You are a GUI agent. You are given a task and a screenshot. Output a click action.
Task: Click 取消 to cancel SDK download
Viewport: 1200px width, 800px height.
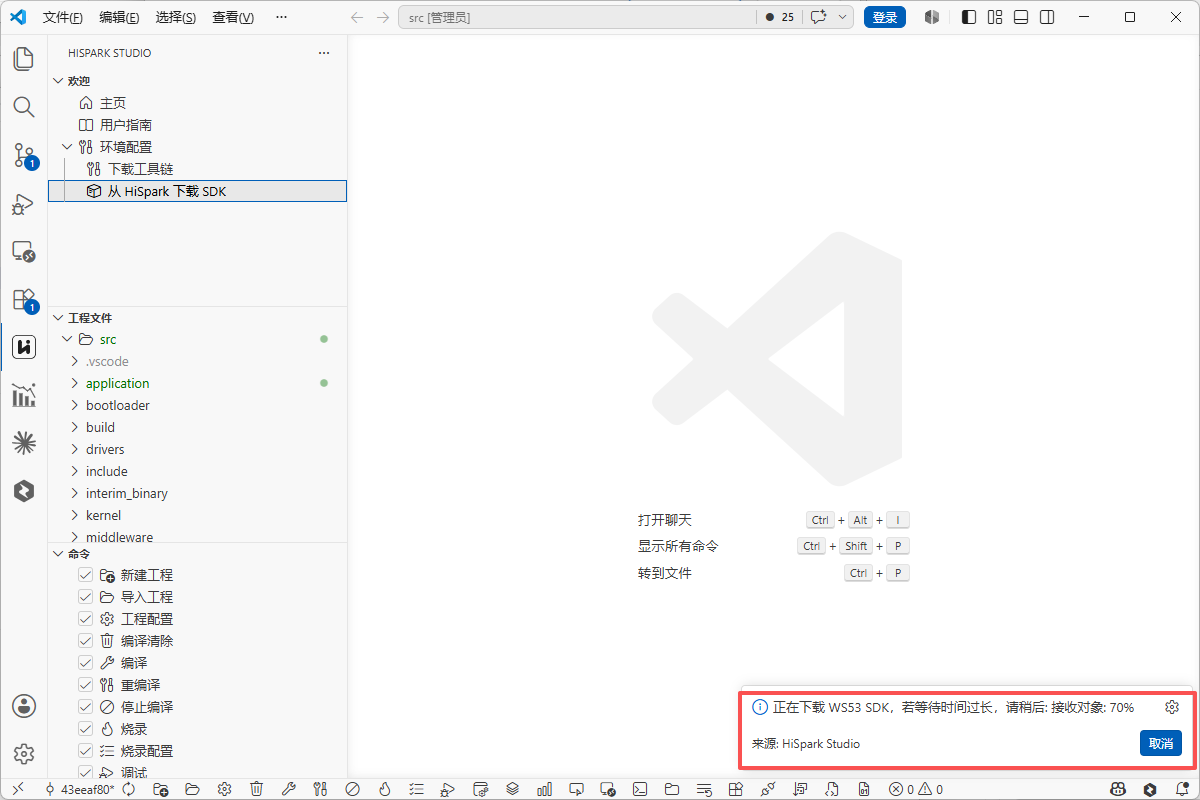coord(1161,743)
